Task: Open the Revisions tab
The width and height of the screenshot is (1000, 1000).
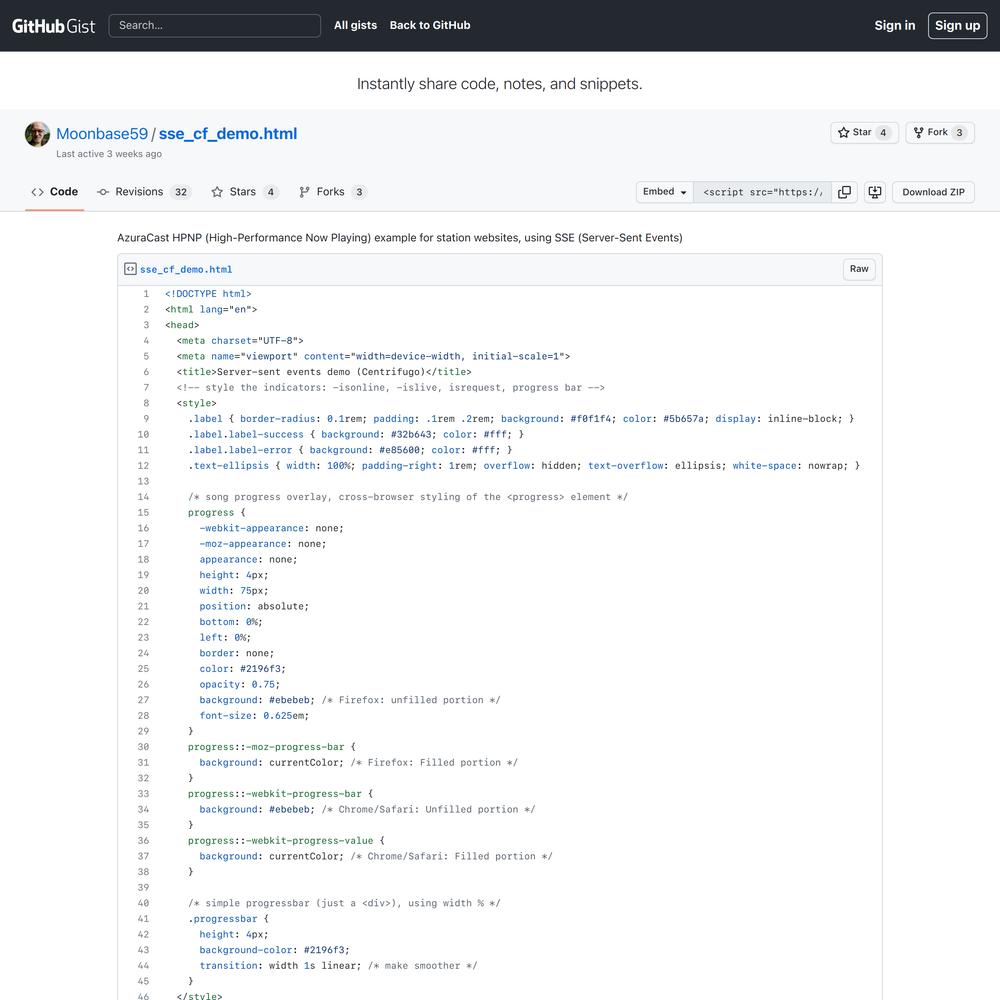Action: click(144, 192)
